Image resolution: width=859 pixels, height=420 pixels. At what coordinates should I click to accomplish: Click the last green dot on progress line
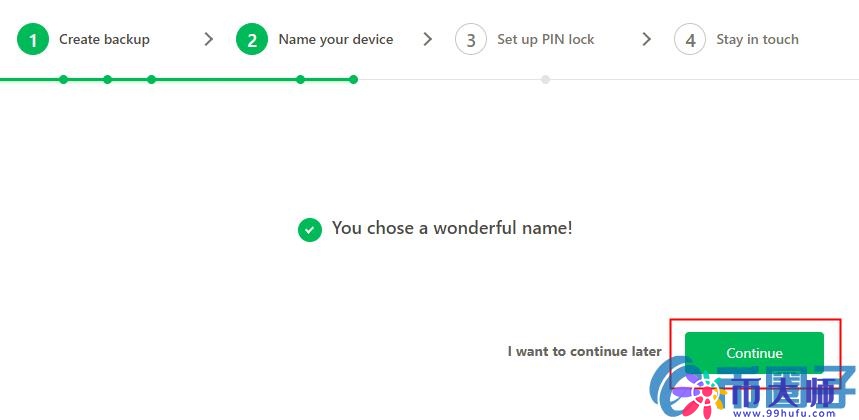point(353,79)
